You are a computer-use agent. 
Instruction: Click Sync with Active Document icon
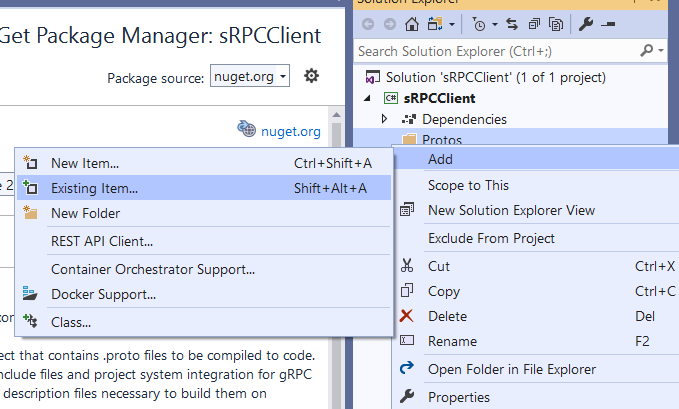tap(512, 24)
